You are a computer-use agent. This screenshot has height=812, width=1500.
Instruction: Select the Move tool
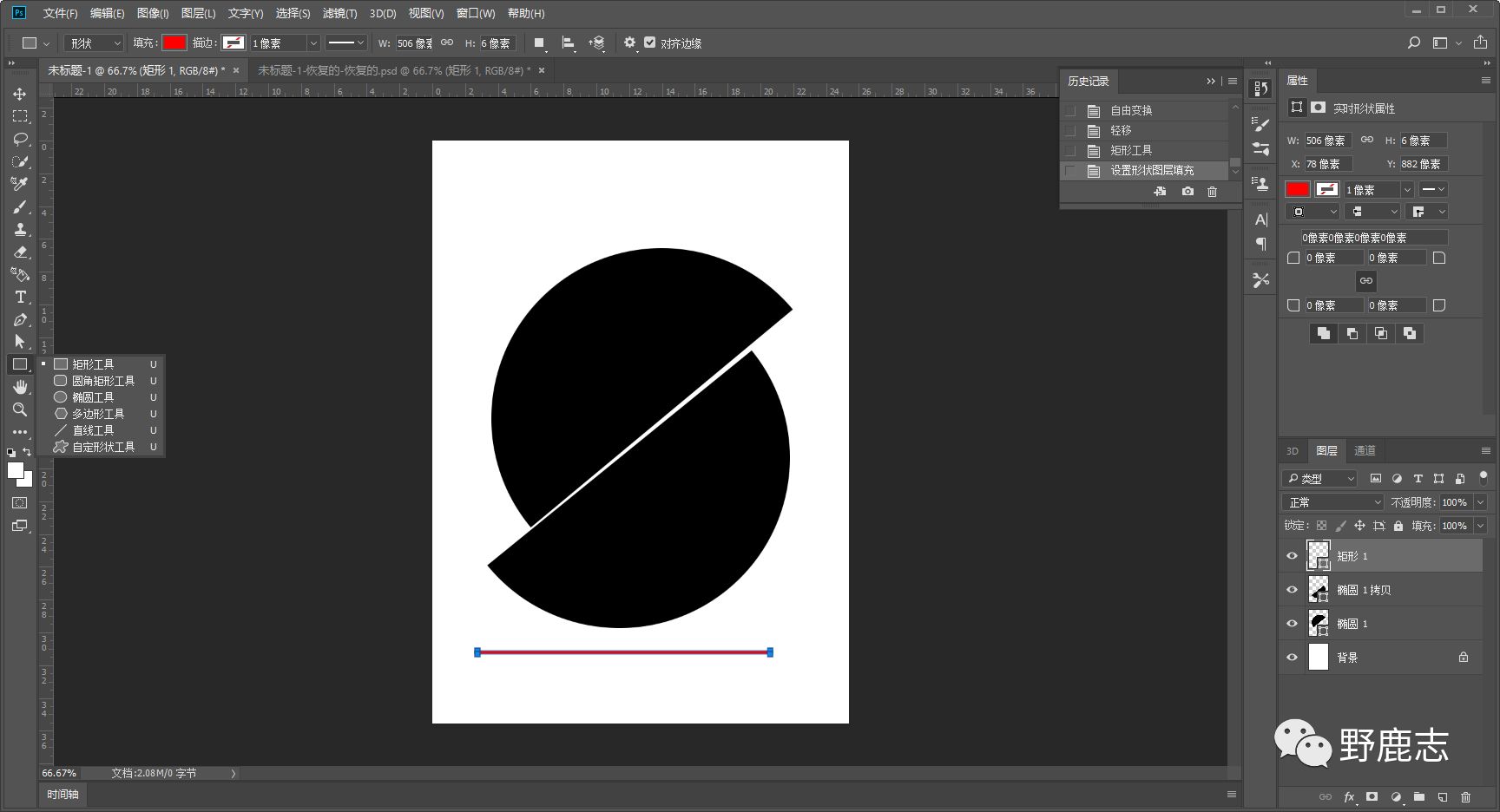point(19,94)
